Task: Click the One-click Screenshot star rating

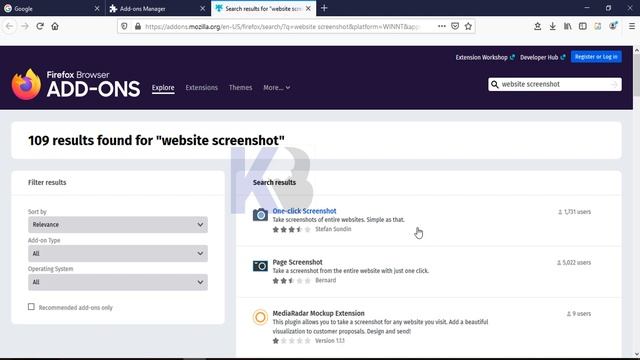Action: (291, 229)
